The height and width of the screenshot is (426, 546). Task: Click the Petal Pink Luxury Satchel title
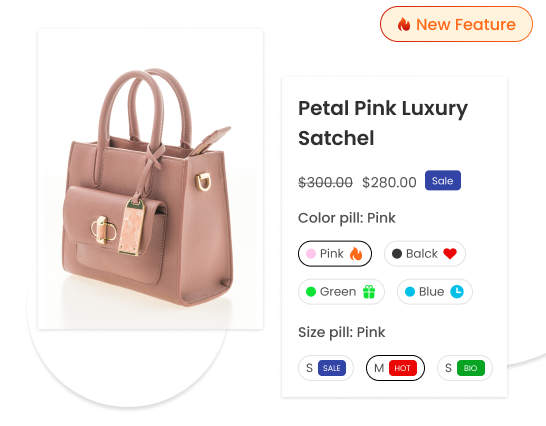coord(383,123)
